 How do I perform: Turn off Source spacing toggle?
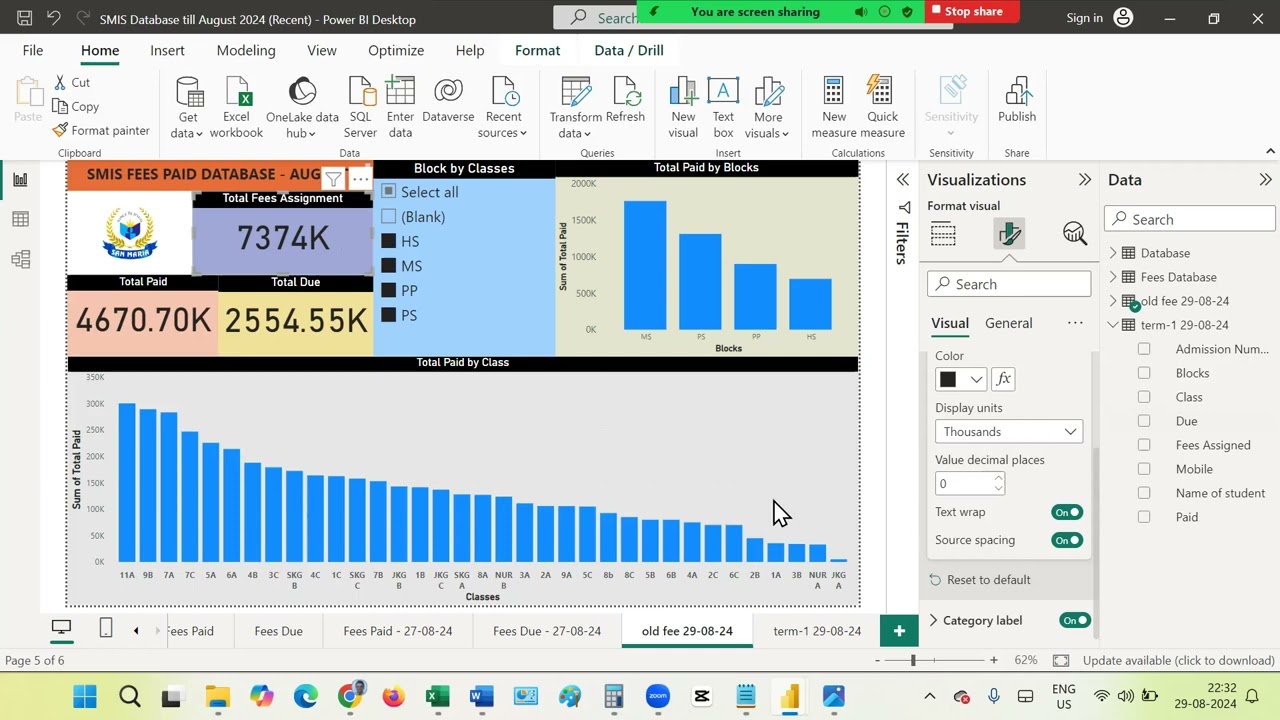(1067, 540)
